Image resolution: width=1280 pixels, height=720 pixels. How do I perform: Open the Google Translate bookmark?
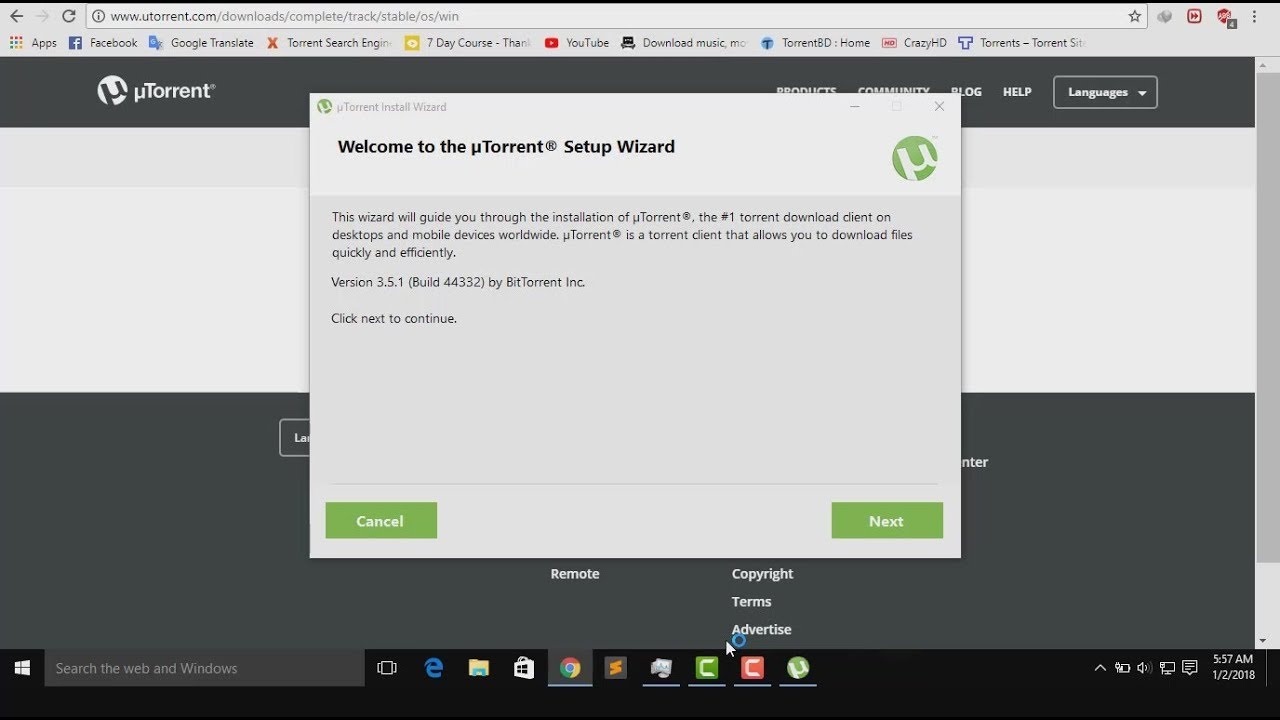(201, 43)
